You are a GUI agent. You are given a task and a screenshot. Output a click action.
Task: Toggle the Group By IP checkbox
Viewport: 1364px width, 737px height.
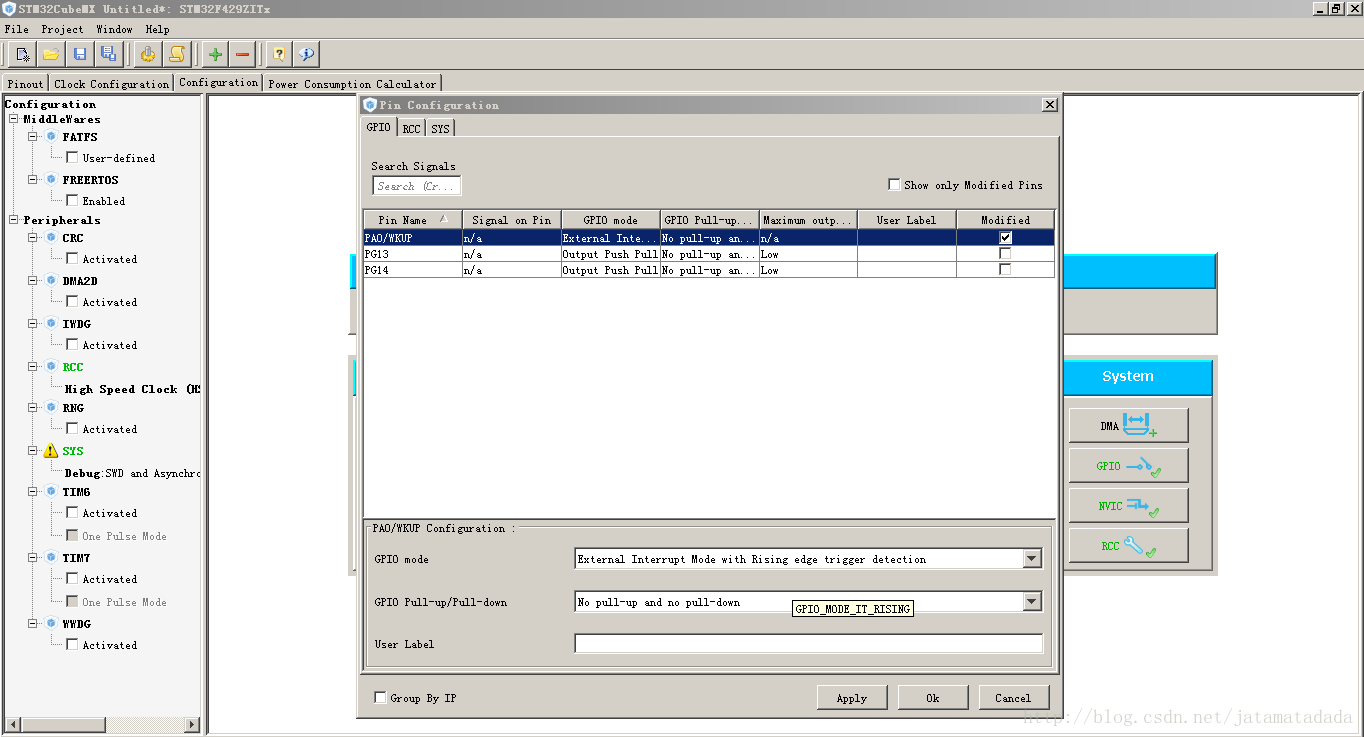[380, 697]
